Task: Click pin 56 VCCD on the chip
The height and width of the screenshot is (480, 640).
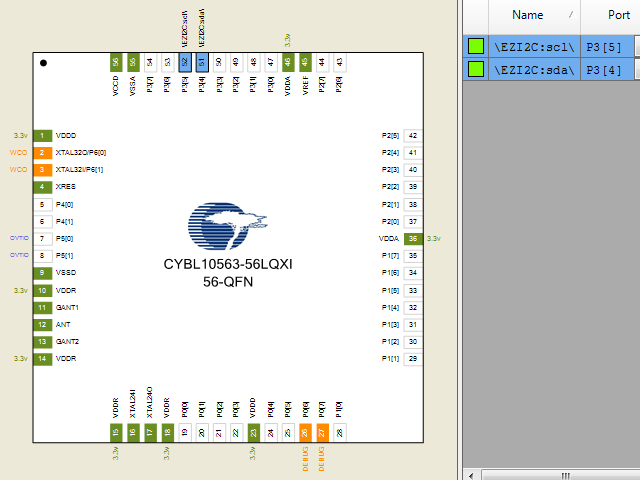Action: coord(116,62)
